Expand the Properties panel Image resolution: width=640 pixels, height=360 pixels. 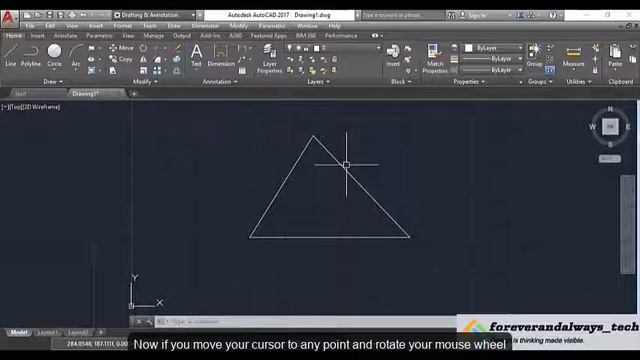[x=469, y=82]
